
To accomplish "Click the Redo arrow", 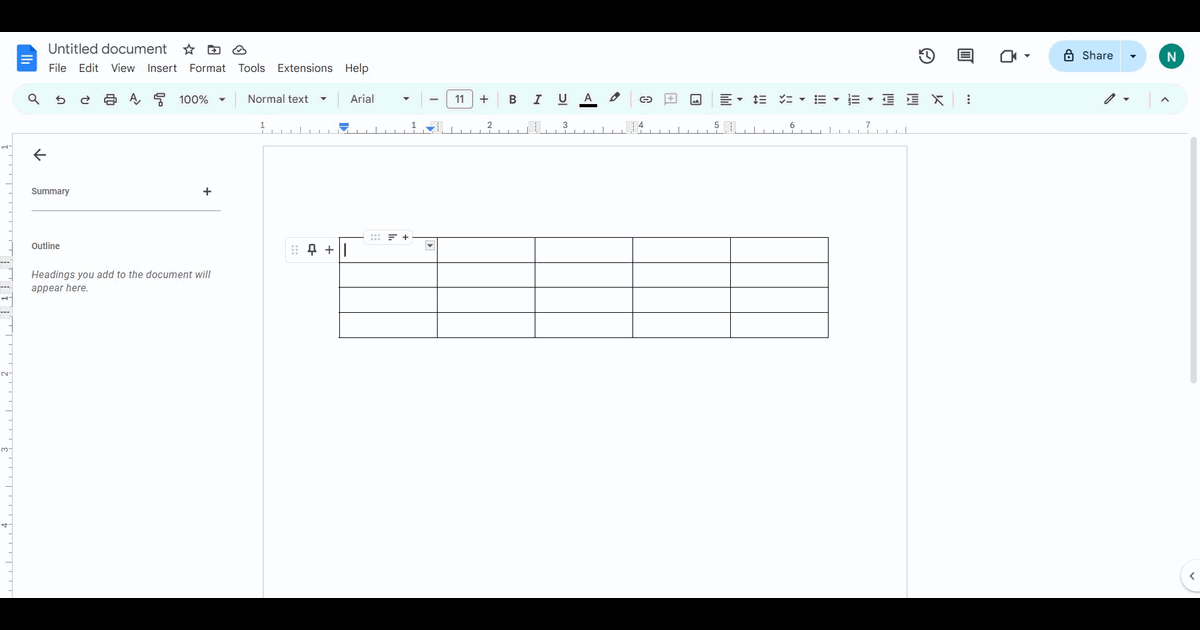I will click(x=85, y=99).
